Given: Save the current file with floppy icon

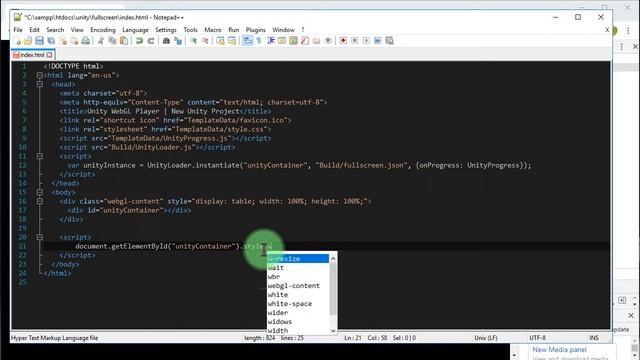Looking at the screenshot, I should tap(39, 40).
